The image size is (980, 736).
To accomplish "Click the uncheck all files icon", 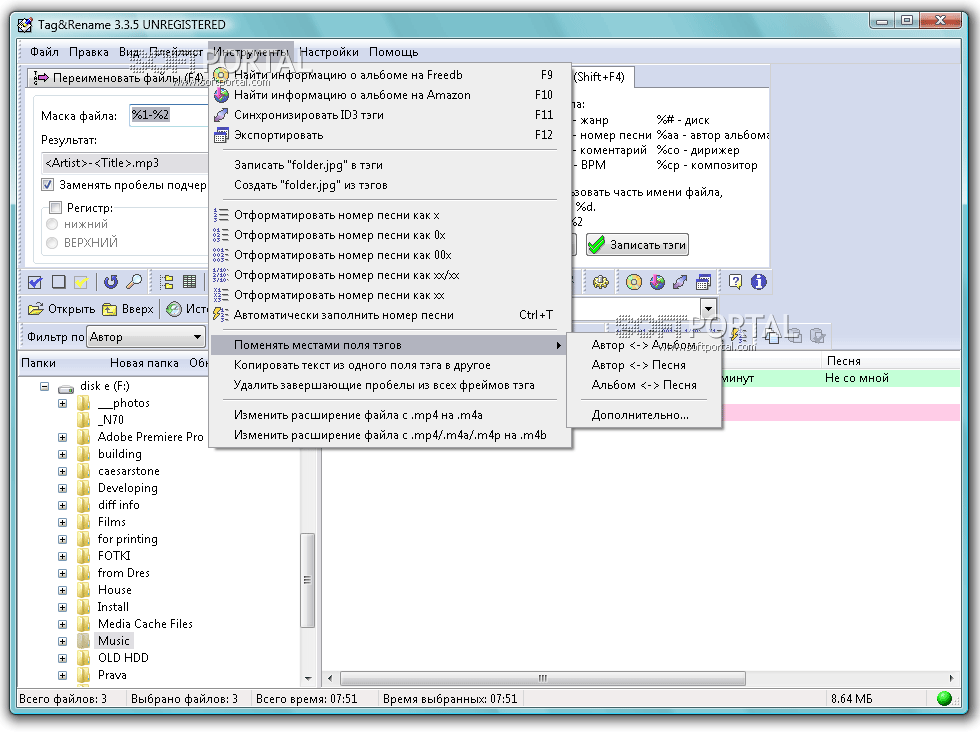I will coord(58,282).
